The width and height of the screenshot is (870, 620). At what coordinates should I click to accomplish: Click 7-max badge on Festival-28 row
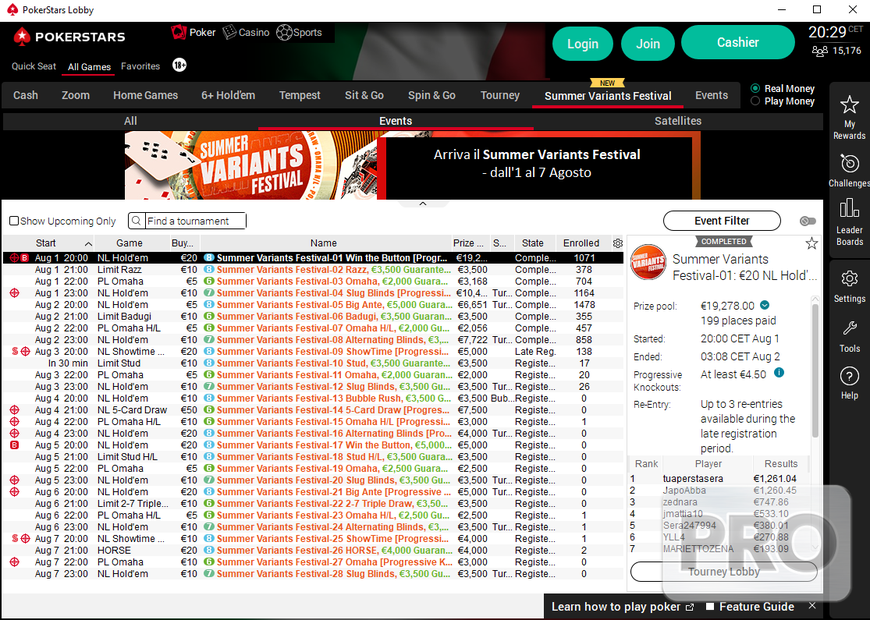pos(209,574)
